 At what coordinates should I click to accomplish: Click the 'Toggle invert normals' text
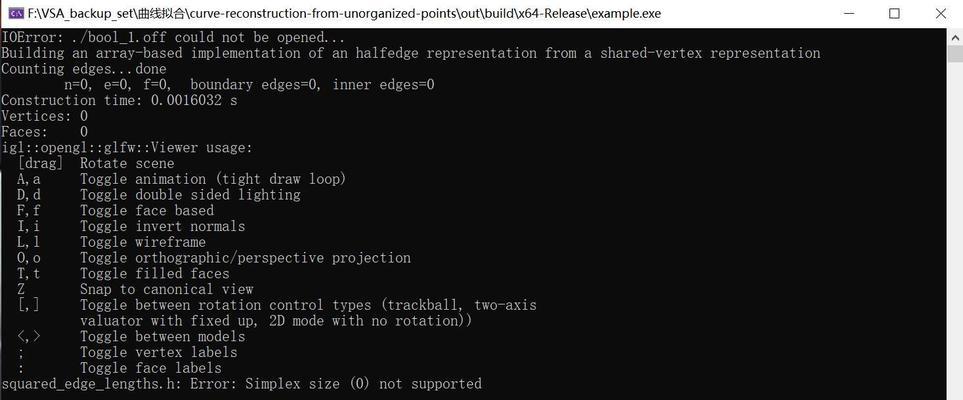(163, 226)
